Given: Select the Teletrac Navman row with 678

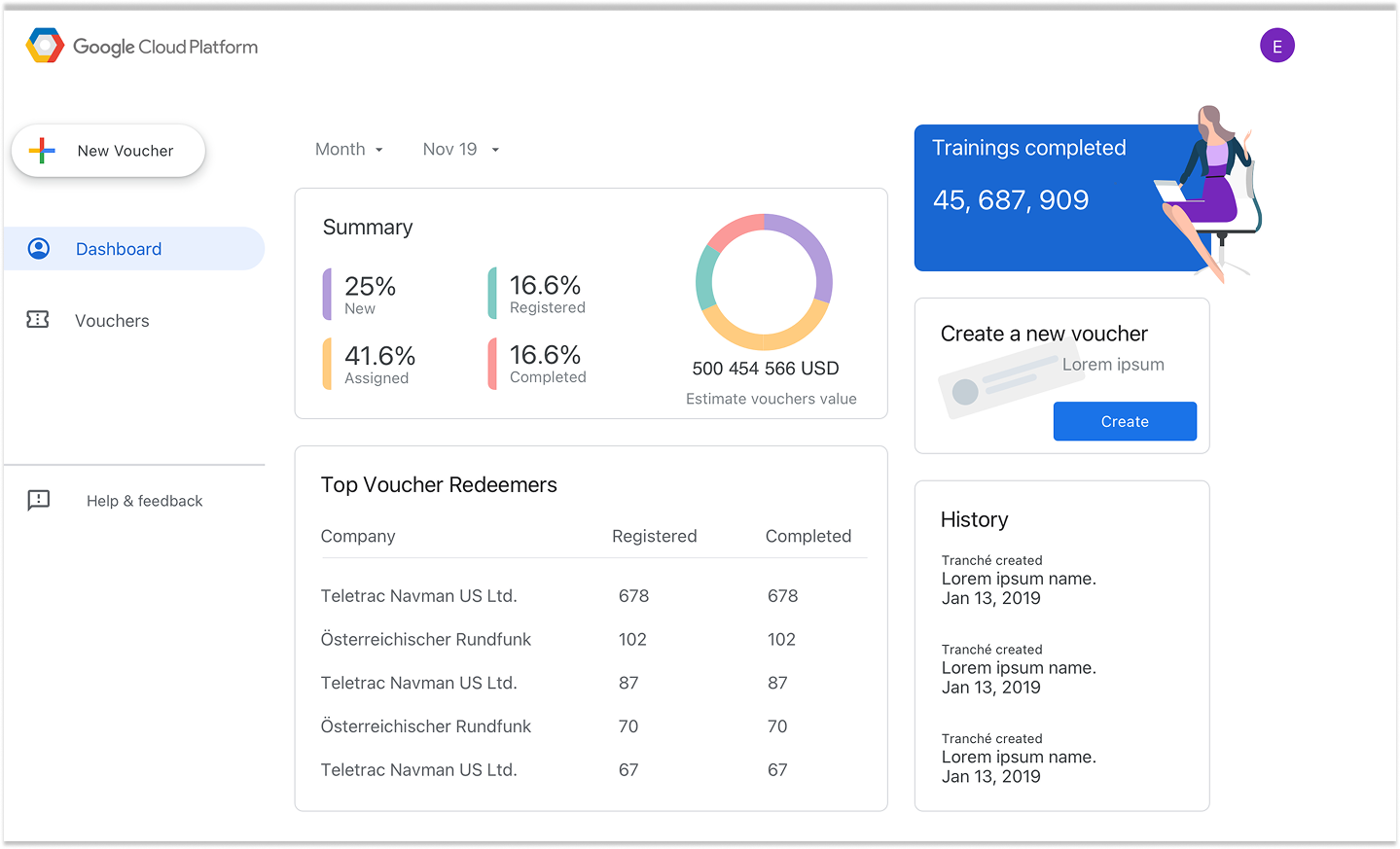Looking at the screenshot, I should click(593, 596).
